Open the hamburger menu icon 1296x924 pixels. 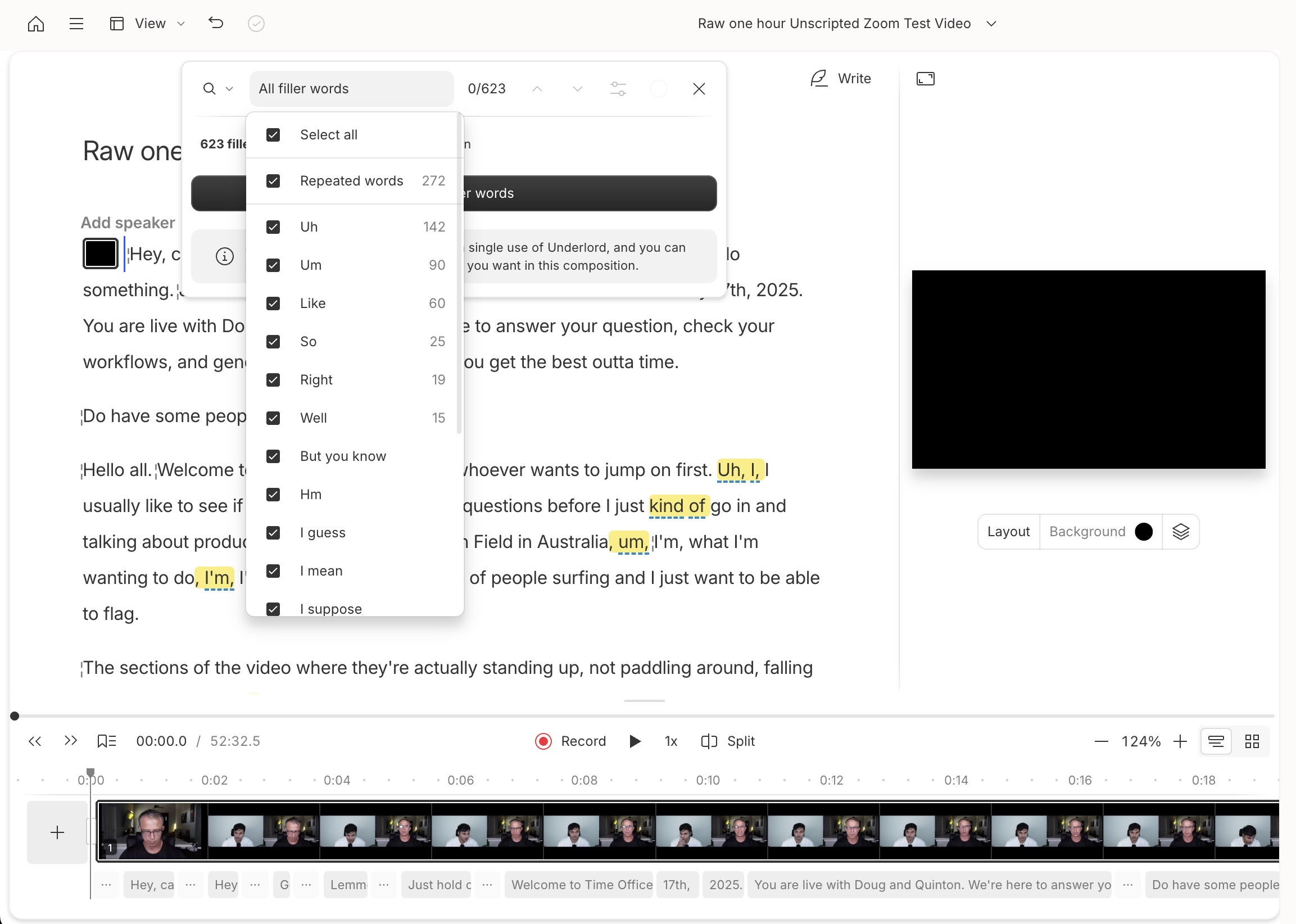[x=76, y=24]
